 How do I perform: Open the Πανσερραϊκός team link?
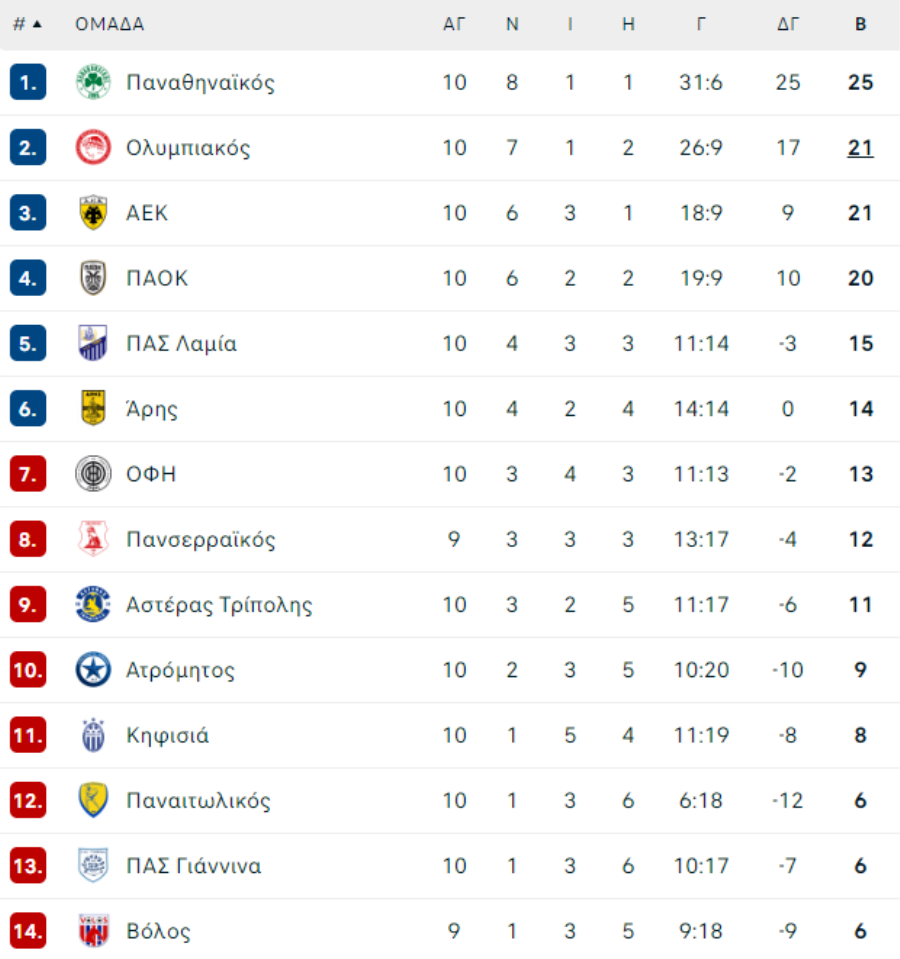200,539
